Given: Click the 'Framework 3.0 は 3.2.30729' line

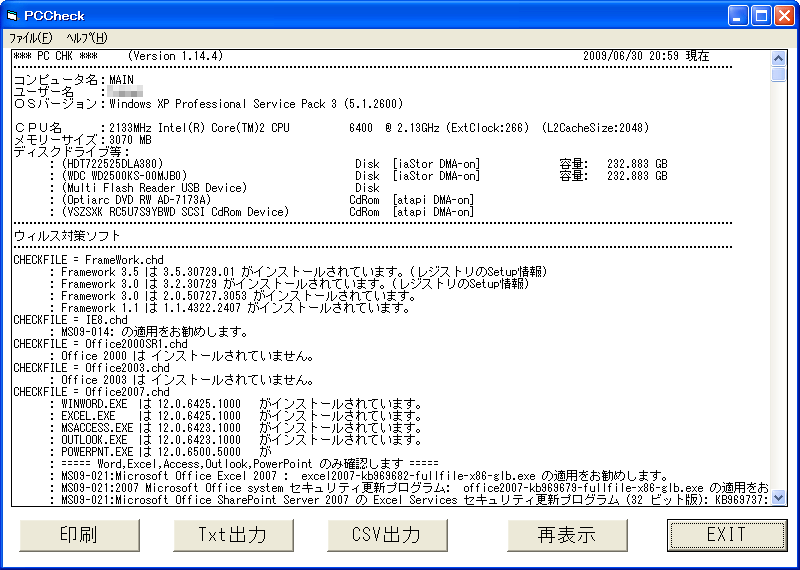Looking at the screenshot, I should click(x=289, y=284).
